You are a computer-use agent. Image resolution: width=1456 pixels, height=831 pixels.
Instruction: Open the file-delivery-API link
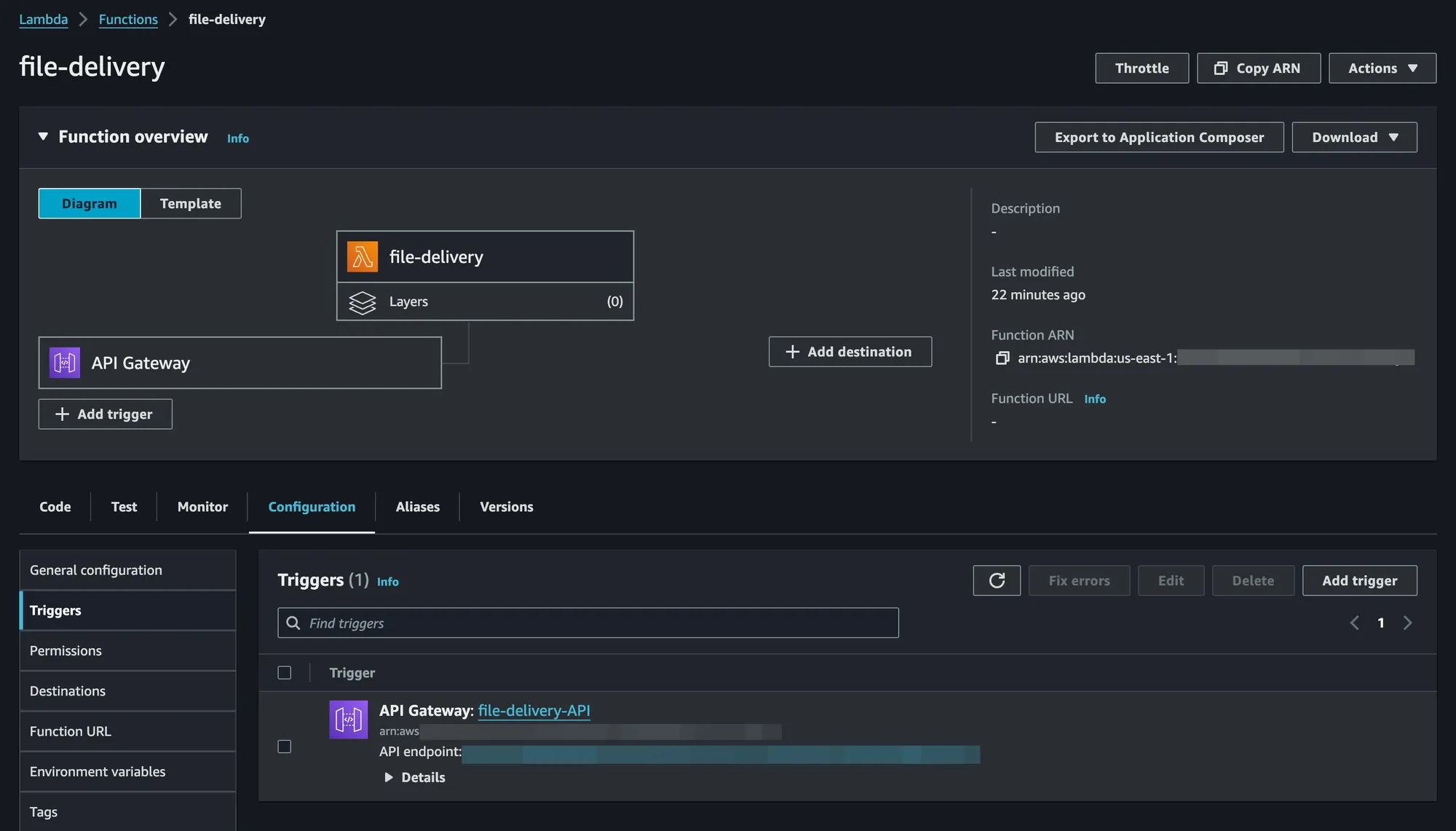coord(534,710)
